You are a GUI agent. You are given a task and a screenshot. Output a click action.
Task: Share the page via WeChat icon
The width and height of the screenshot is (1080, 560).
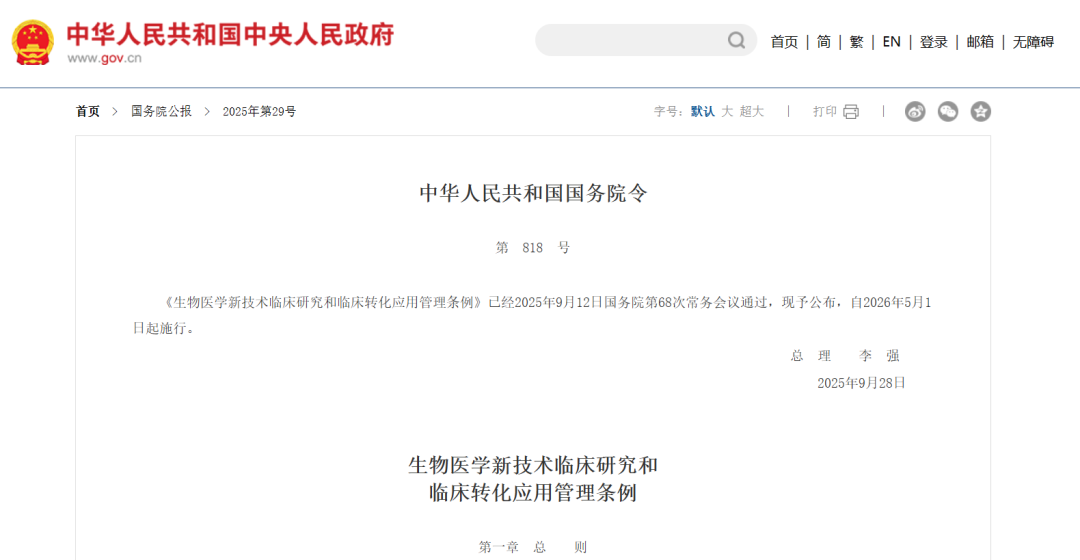click(x=948, y=112)
